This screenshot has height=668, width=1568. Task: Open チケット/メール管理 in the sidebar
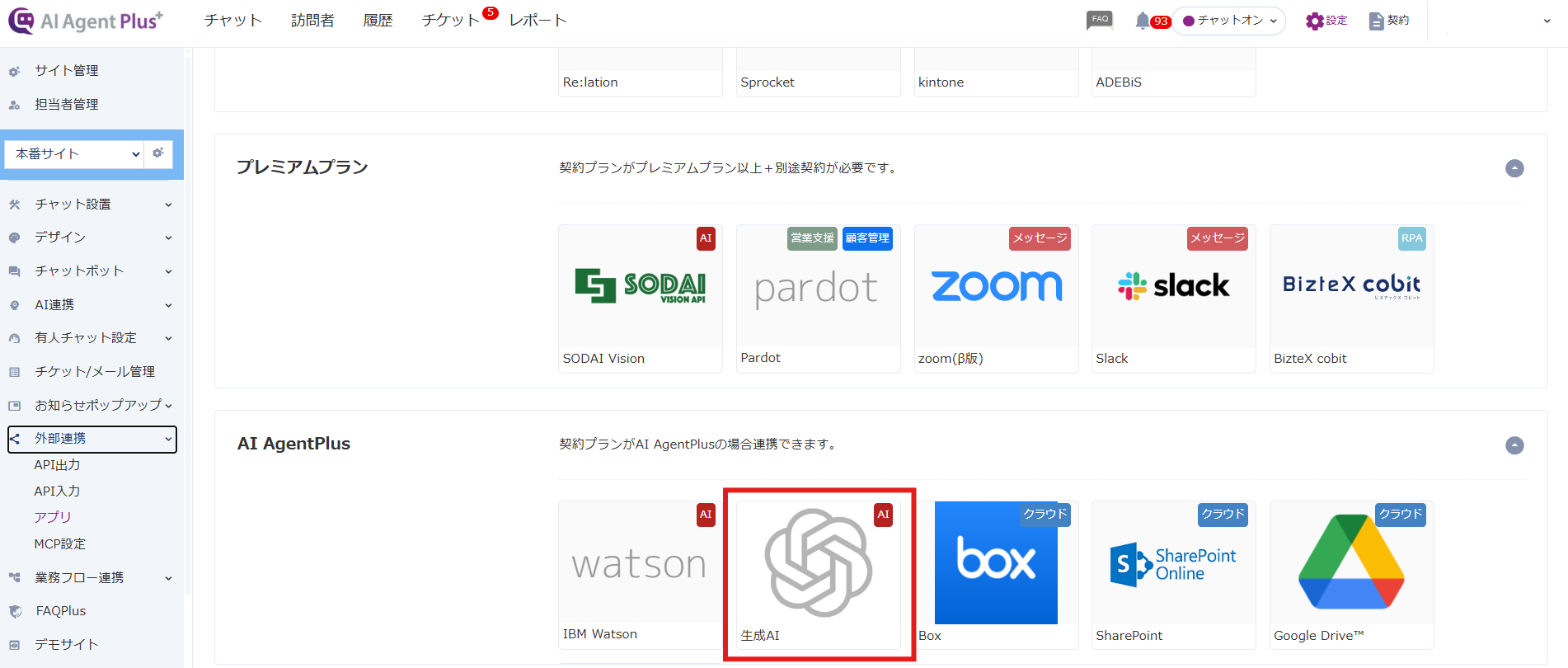(x=95, y=372)
